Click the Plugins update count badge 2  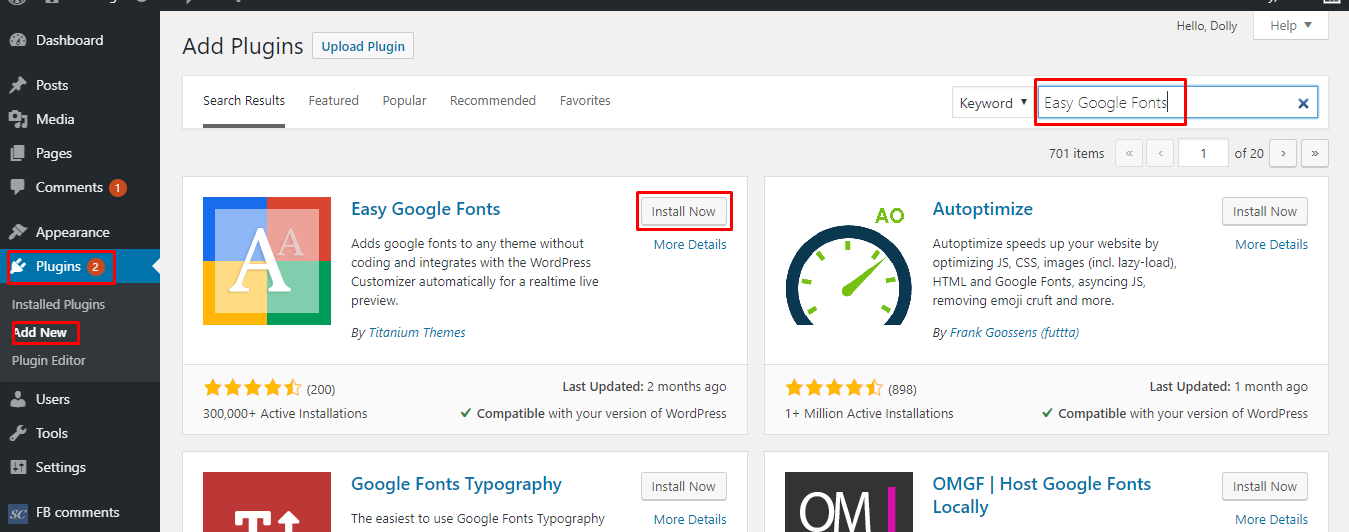[x=96, y=267]
